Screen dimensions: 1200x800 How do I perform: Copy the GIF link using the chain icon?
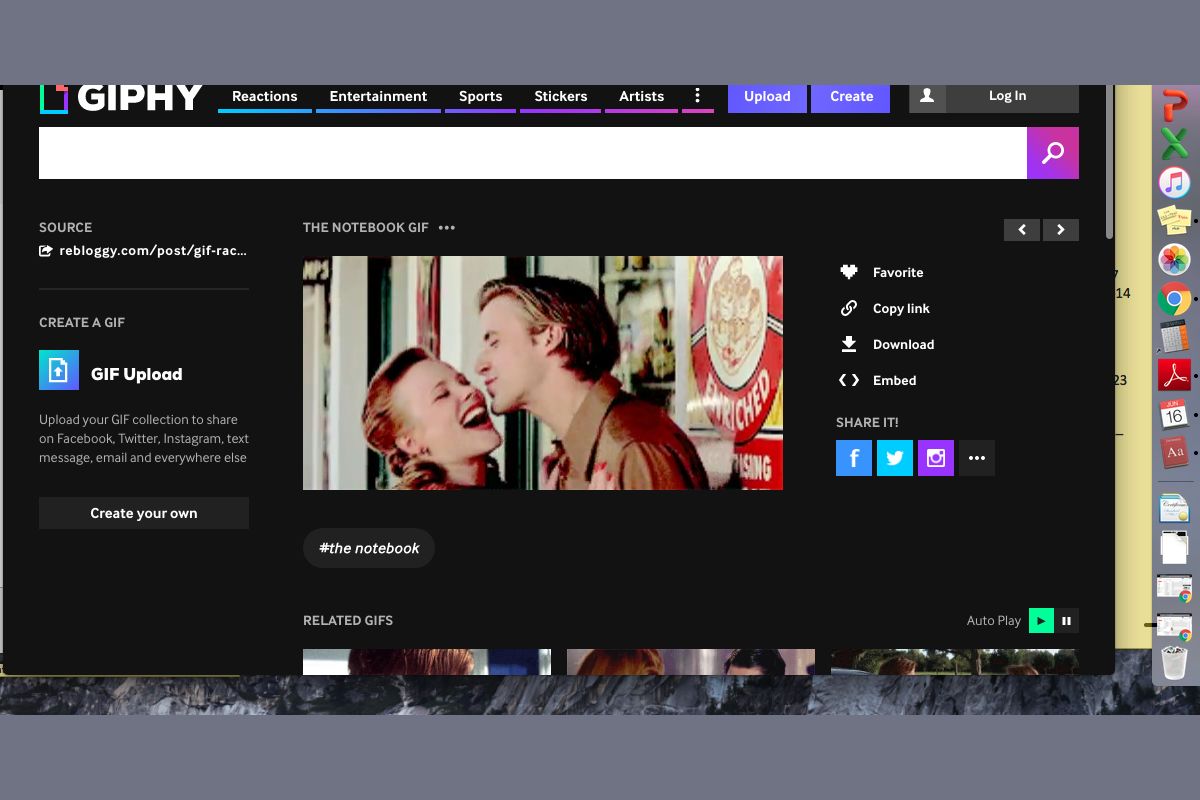coord(849,308)
